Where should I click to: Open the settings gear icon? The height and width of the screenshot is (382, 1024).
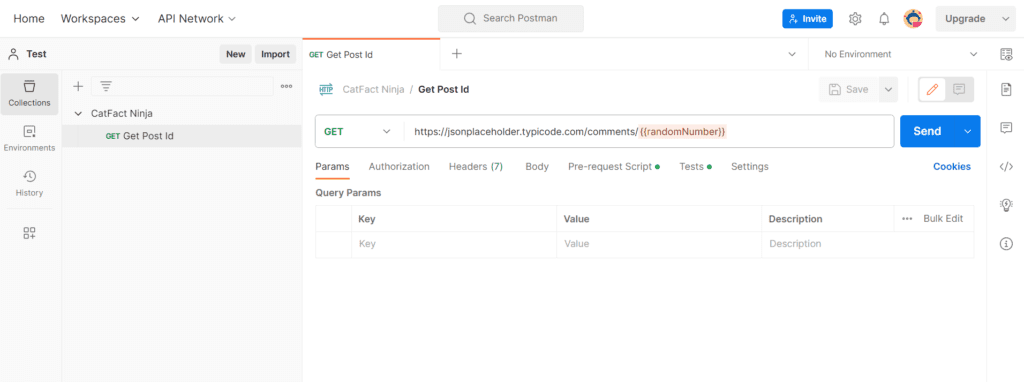click(855, 19)
